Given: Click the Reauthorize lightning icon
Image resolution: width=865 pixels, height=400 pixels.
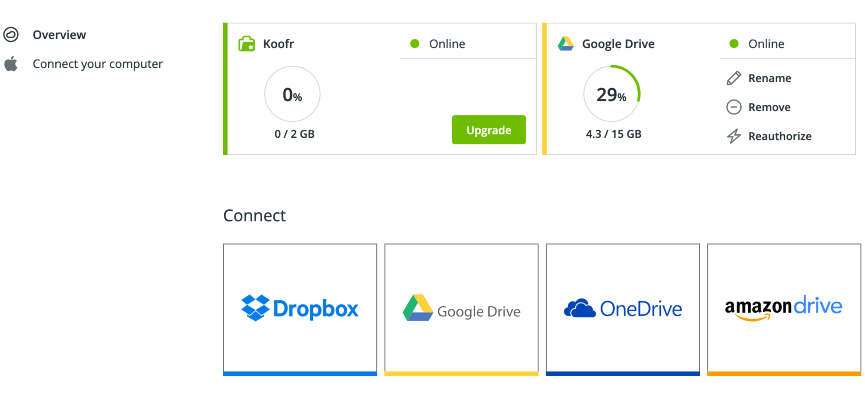Looking at the screenshot, I should tap(734, 136).
